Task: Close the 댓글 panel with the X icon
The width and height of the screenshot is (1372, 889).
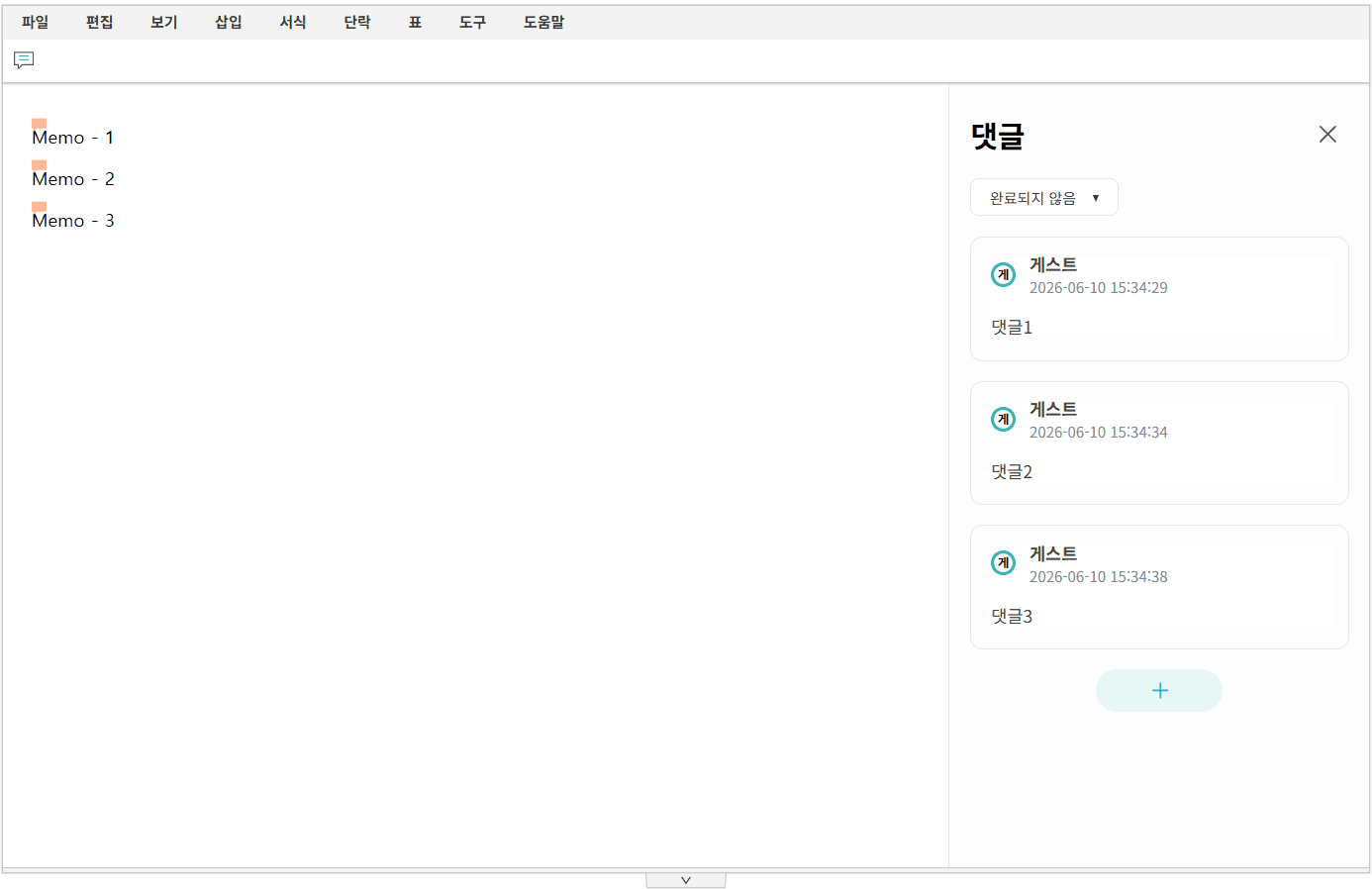Action: 1327,134
